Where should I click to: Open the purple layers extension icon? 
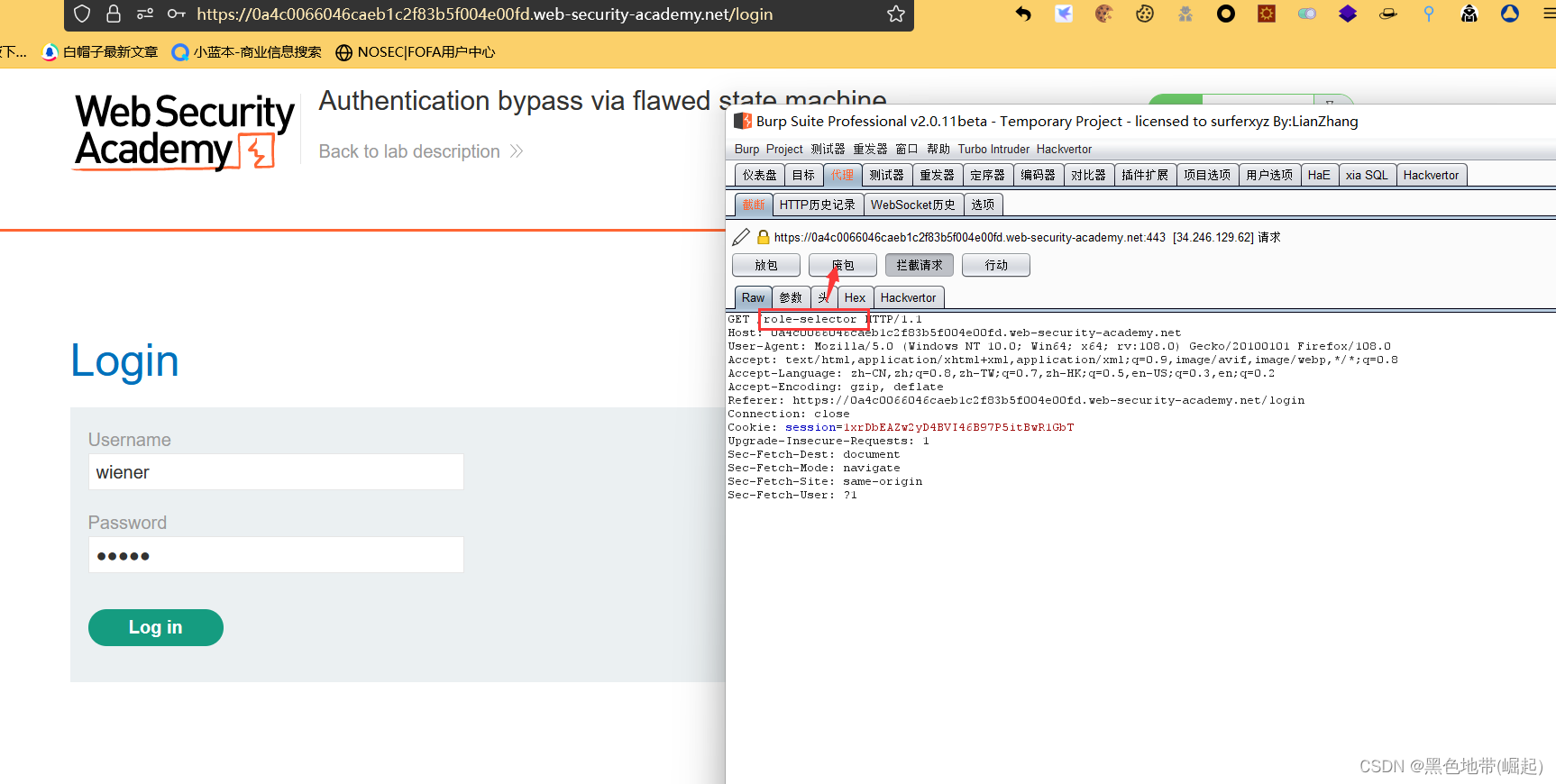point(1348,14)
